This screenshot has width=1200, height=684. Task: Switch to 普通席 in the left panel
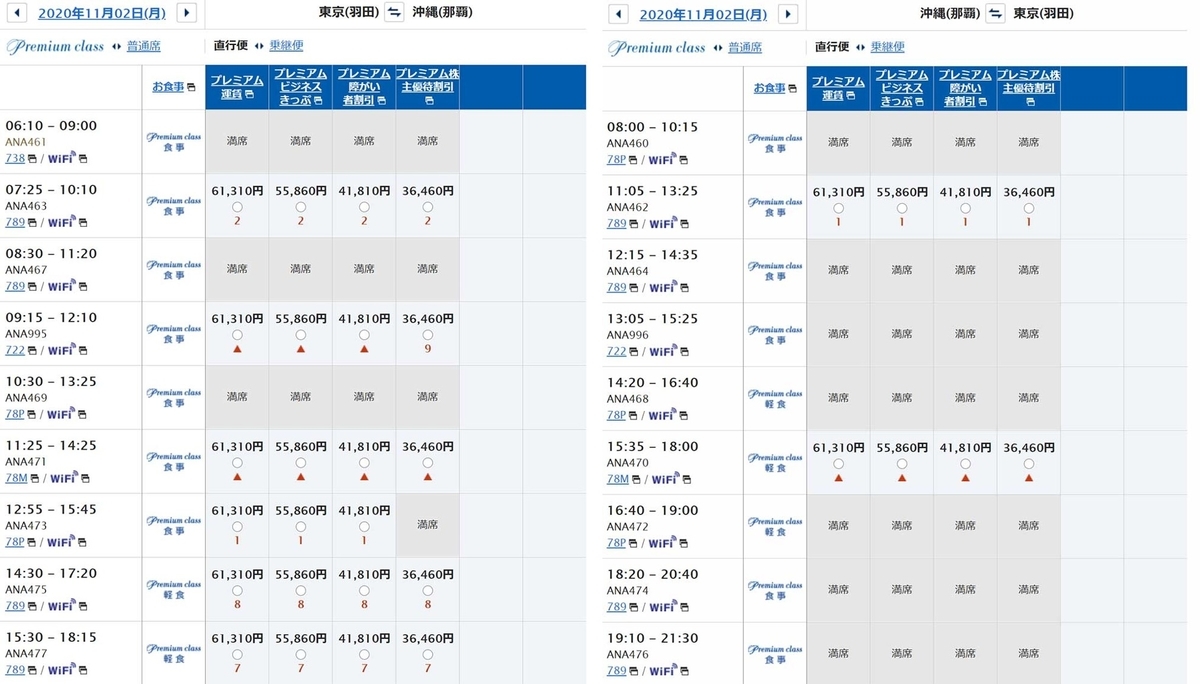(x=144, y=46)
